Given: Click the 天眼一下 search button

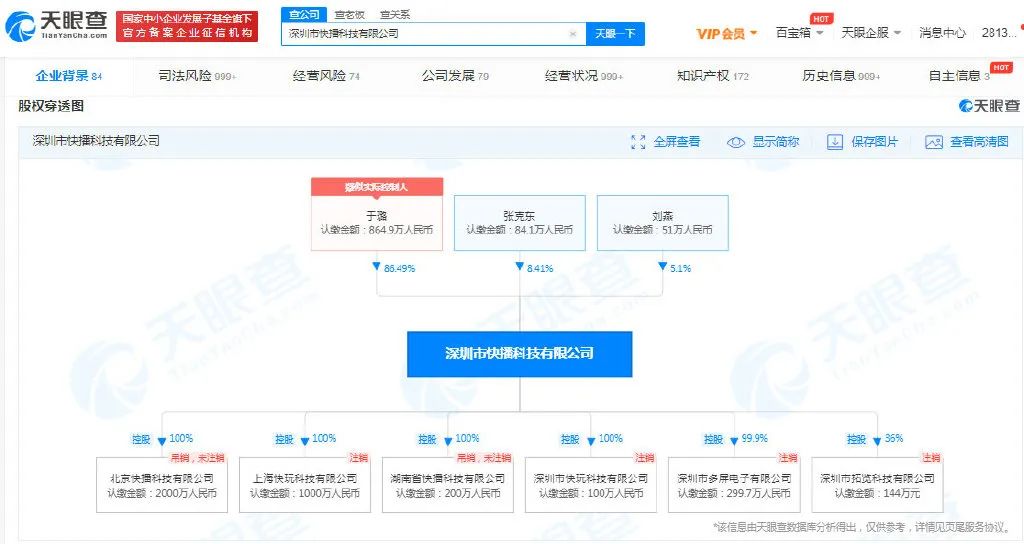Looking at the screenshot, I should [615, 33].
